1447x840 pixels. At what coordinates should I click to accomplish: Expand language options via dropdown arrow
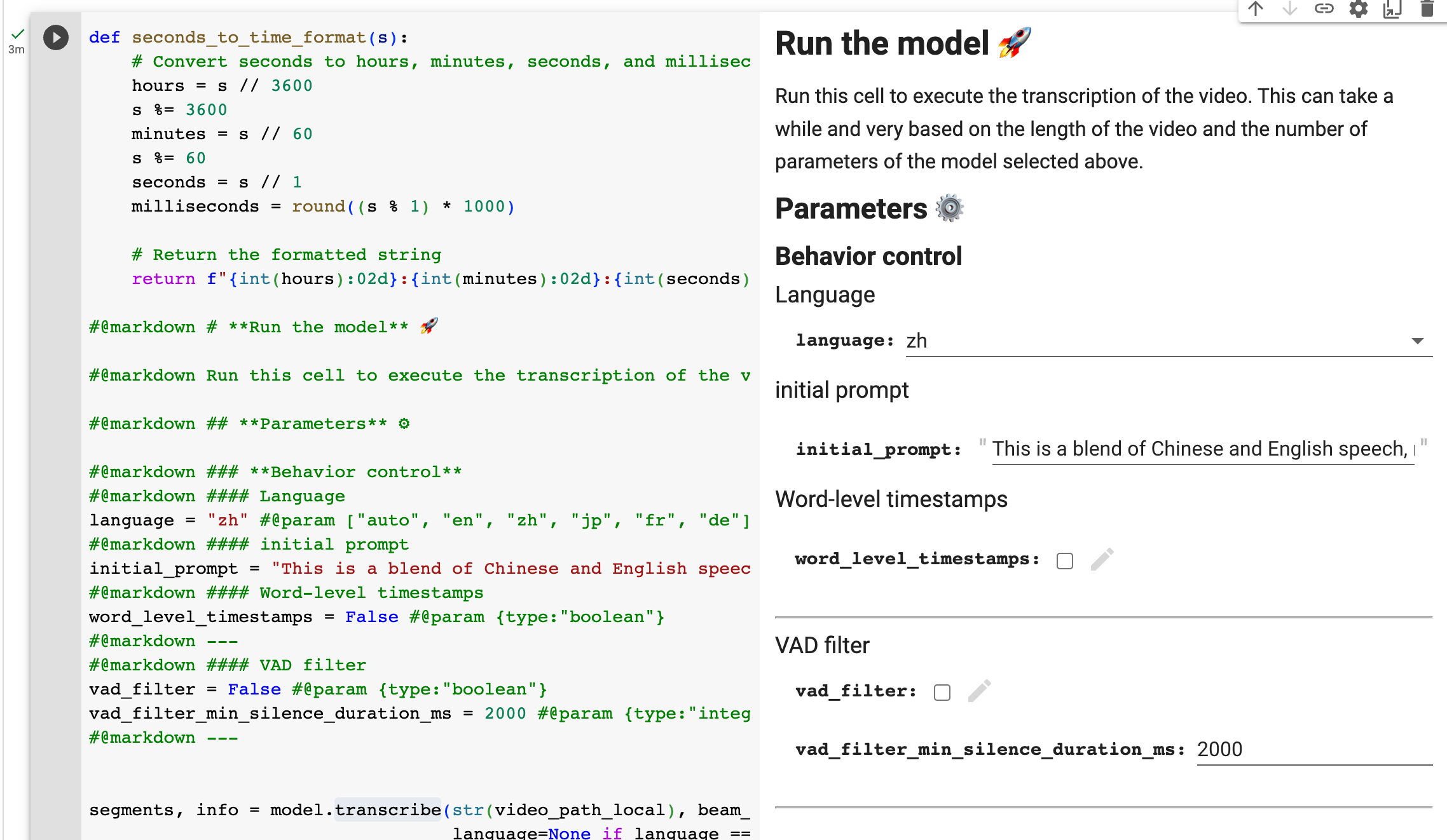(x=1420, y=341)
